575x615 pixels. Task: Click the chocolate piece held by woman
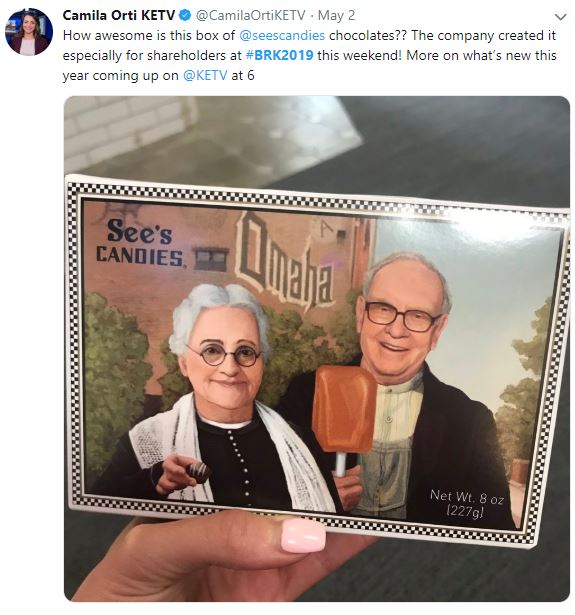pyautogui.click(x=198, y=472)
